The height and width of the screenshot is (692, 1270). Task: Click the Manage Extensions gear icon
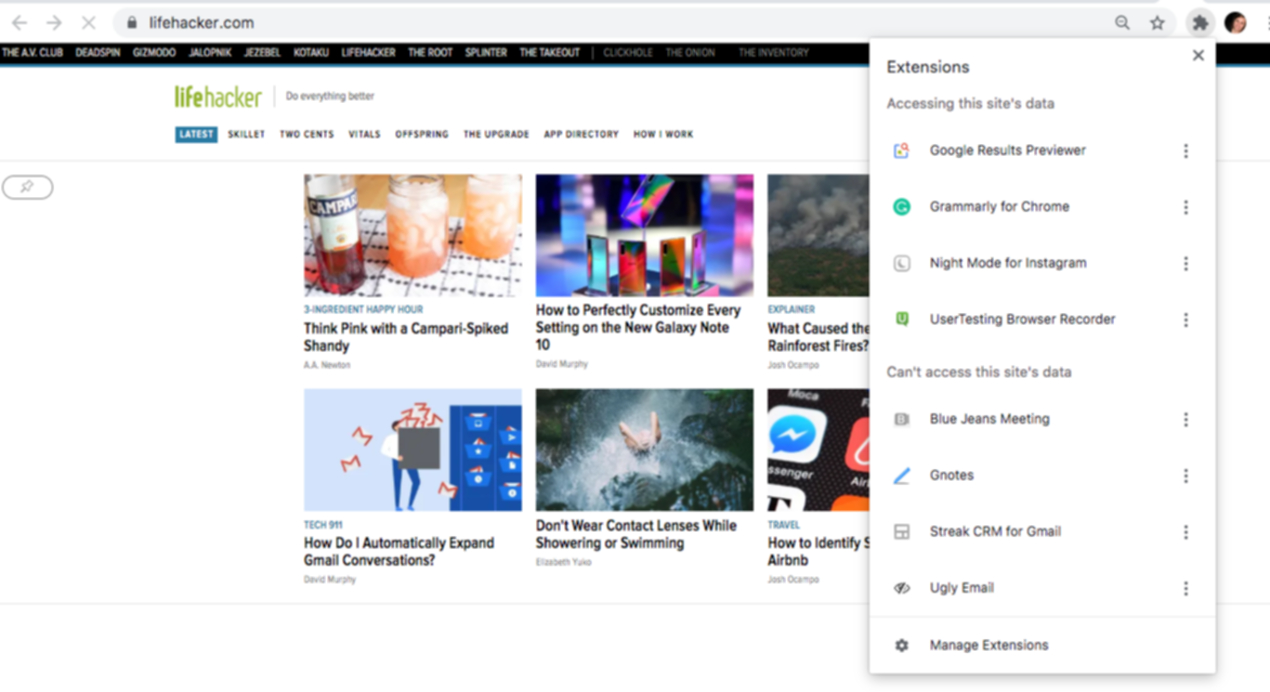901,645
